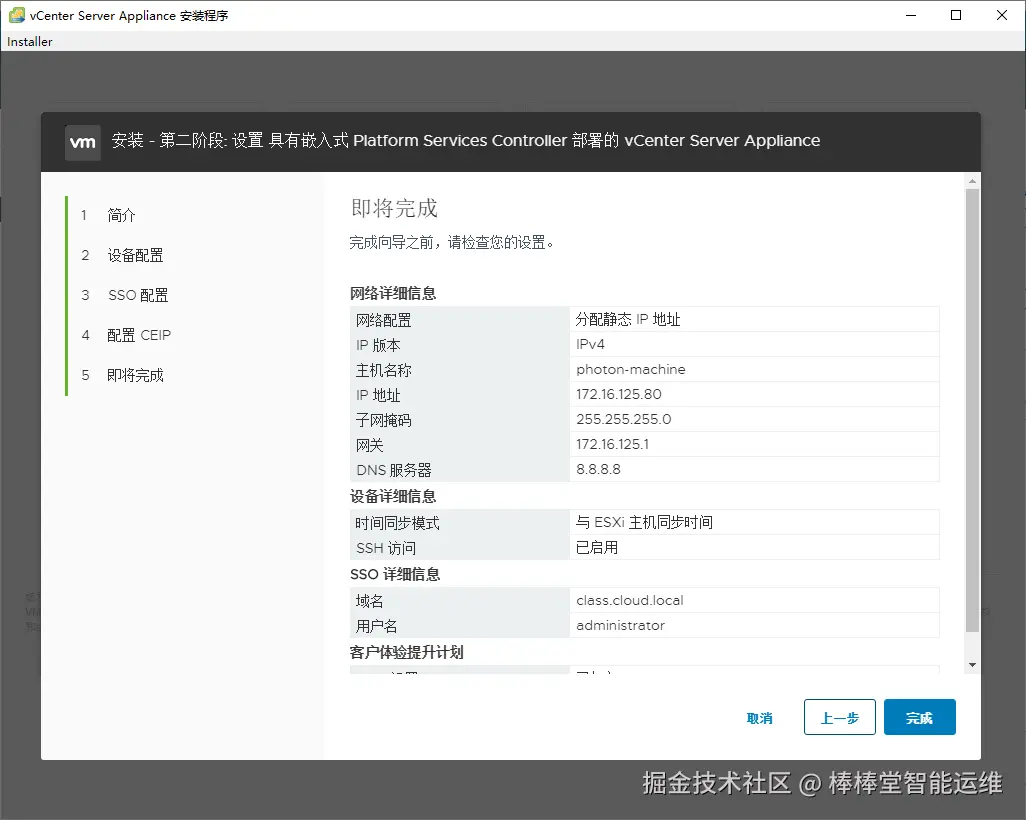Click the SSH 访问 value 已启用
The height and width of the screenshot is (820, 1026).
pyautogui.click(x=597, y=547)
